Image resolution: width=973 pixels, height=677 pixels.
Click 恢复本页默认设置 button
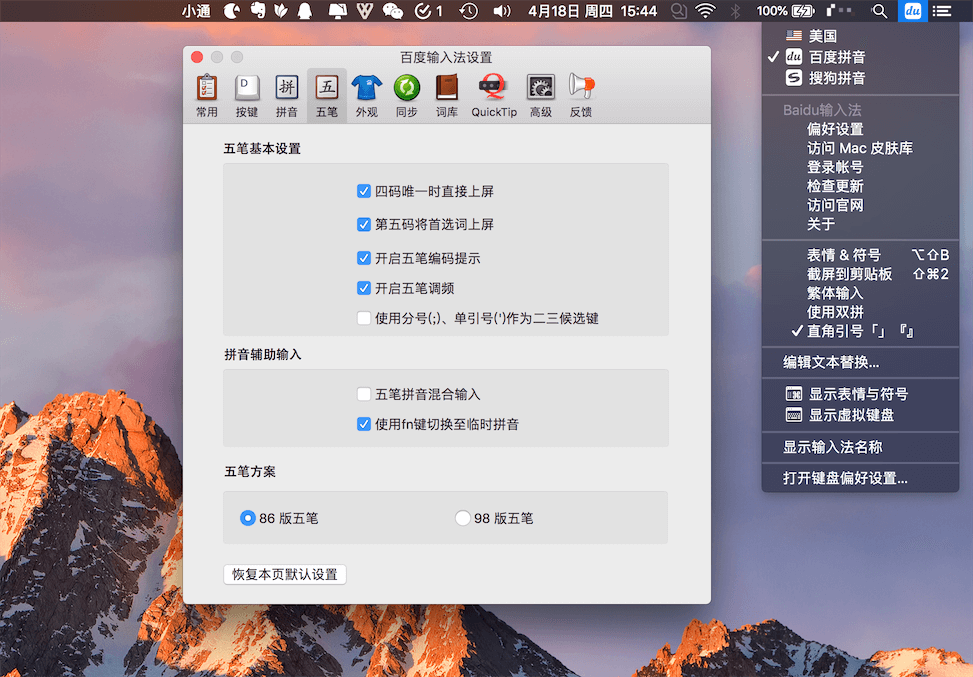pyautogui.click(x=285, y=575)
